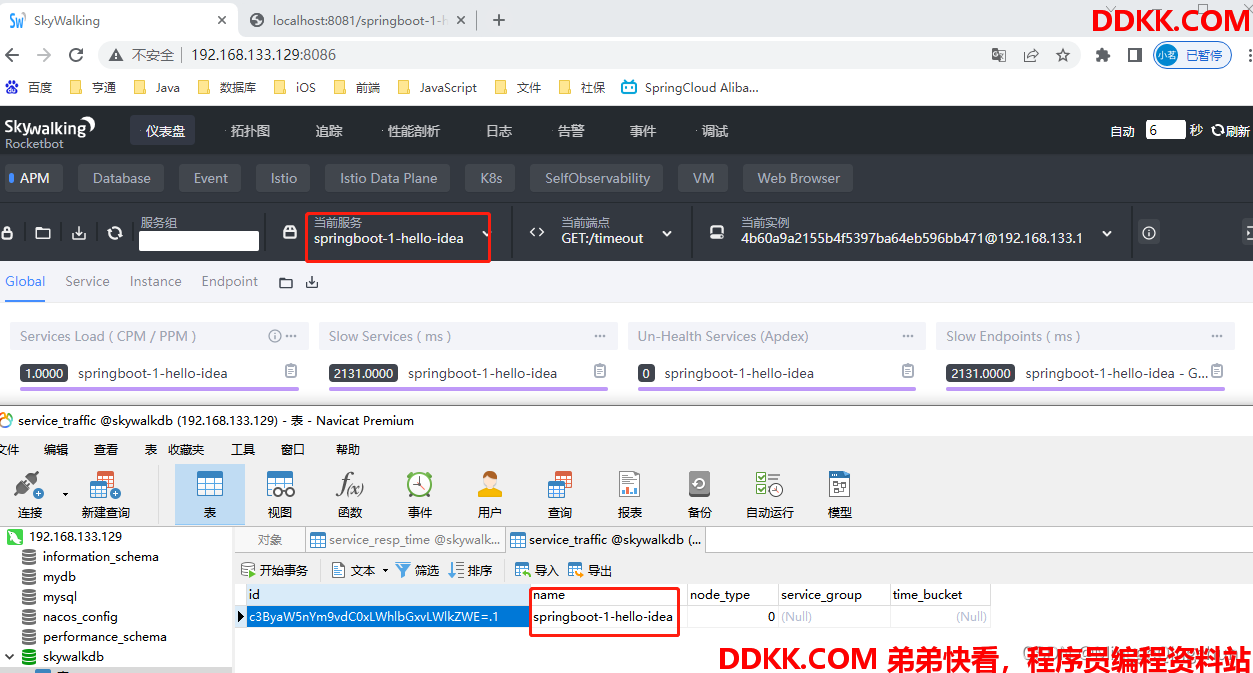Click the folder icon next to Endpoint tab
This screenshot has width=1253, height=673.
coord(286,283)
